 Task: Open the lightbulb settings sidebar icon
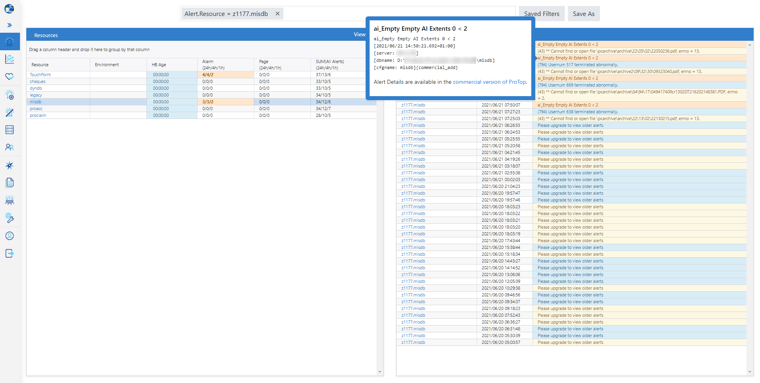(x=9, y=95)
